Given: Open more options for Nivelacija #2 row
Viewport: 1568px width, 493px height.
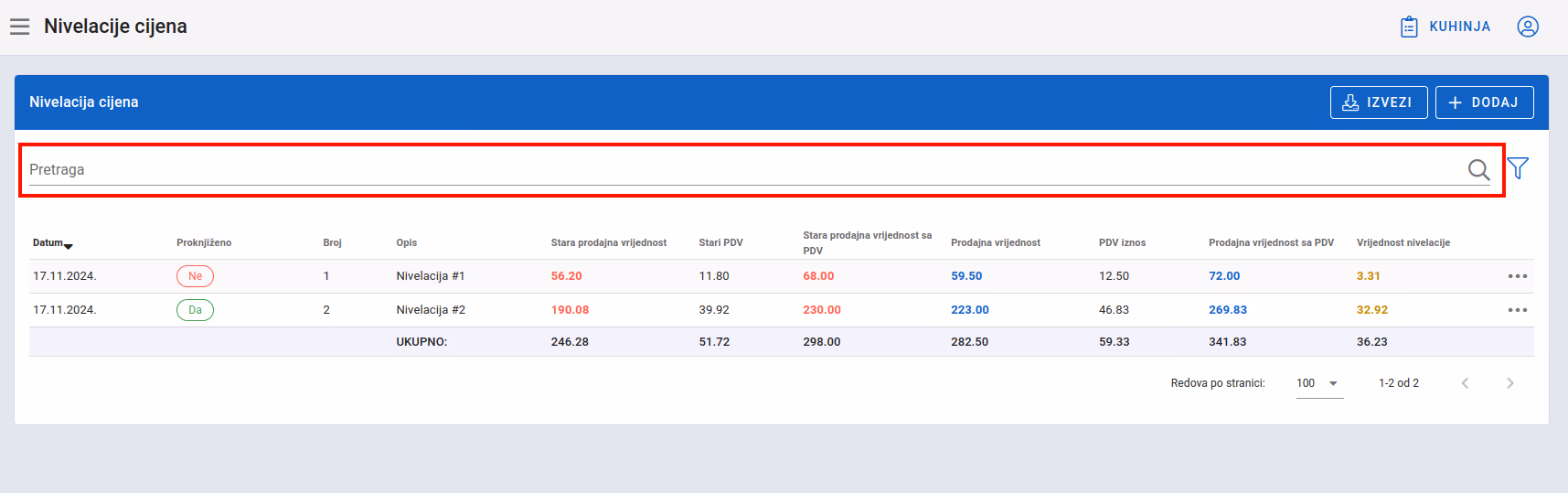Looking at the screenshot, I should (1518, 310).
